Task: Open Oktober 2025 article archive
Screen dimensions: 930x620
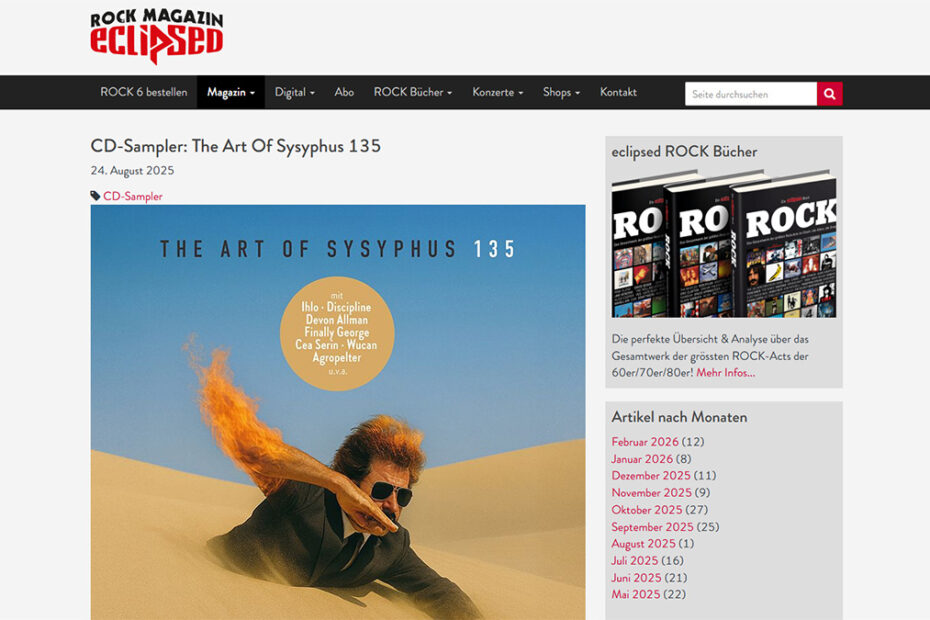Action: click(646, 510)
